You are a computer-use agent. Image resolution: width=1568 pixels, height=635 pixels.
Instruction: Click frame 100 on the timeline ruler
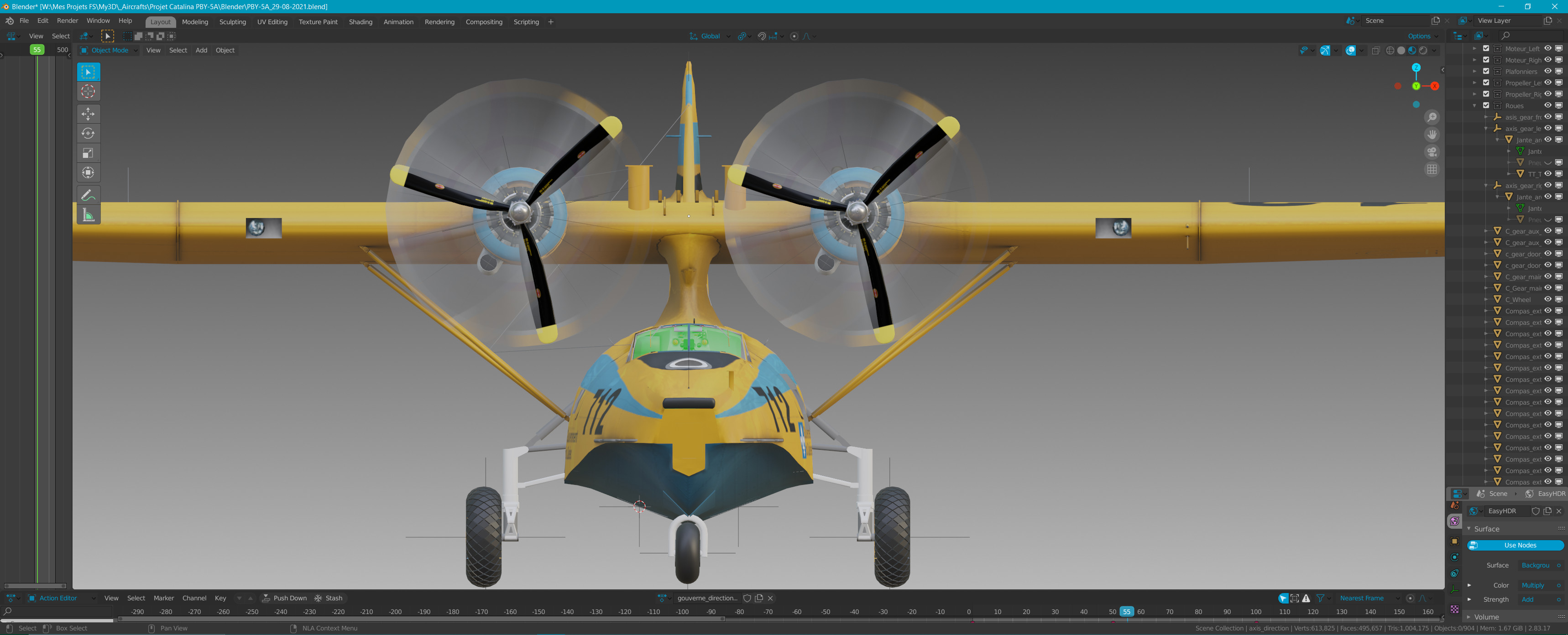1255,612
